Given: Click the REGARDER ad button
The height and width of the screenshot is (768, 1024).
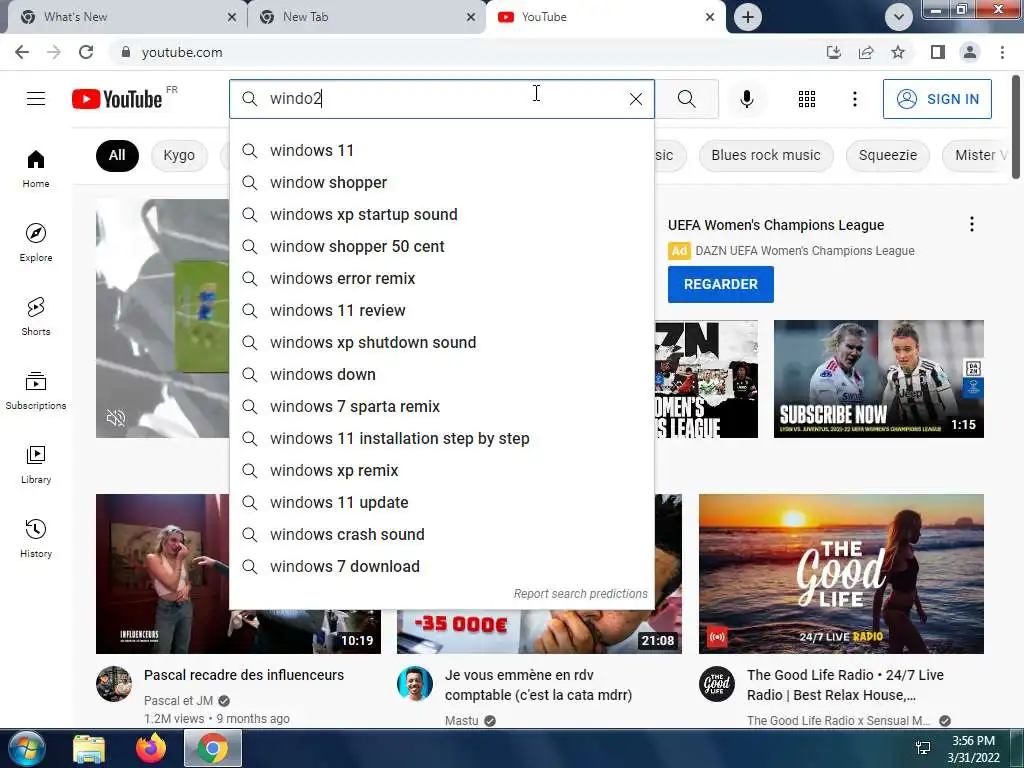Looking at the screenshot, I should (720, 284).
